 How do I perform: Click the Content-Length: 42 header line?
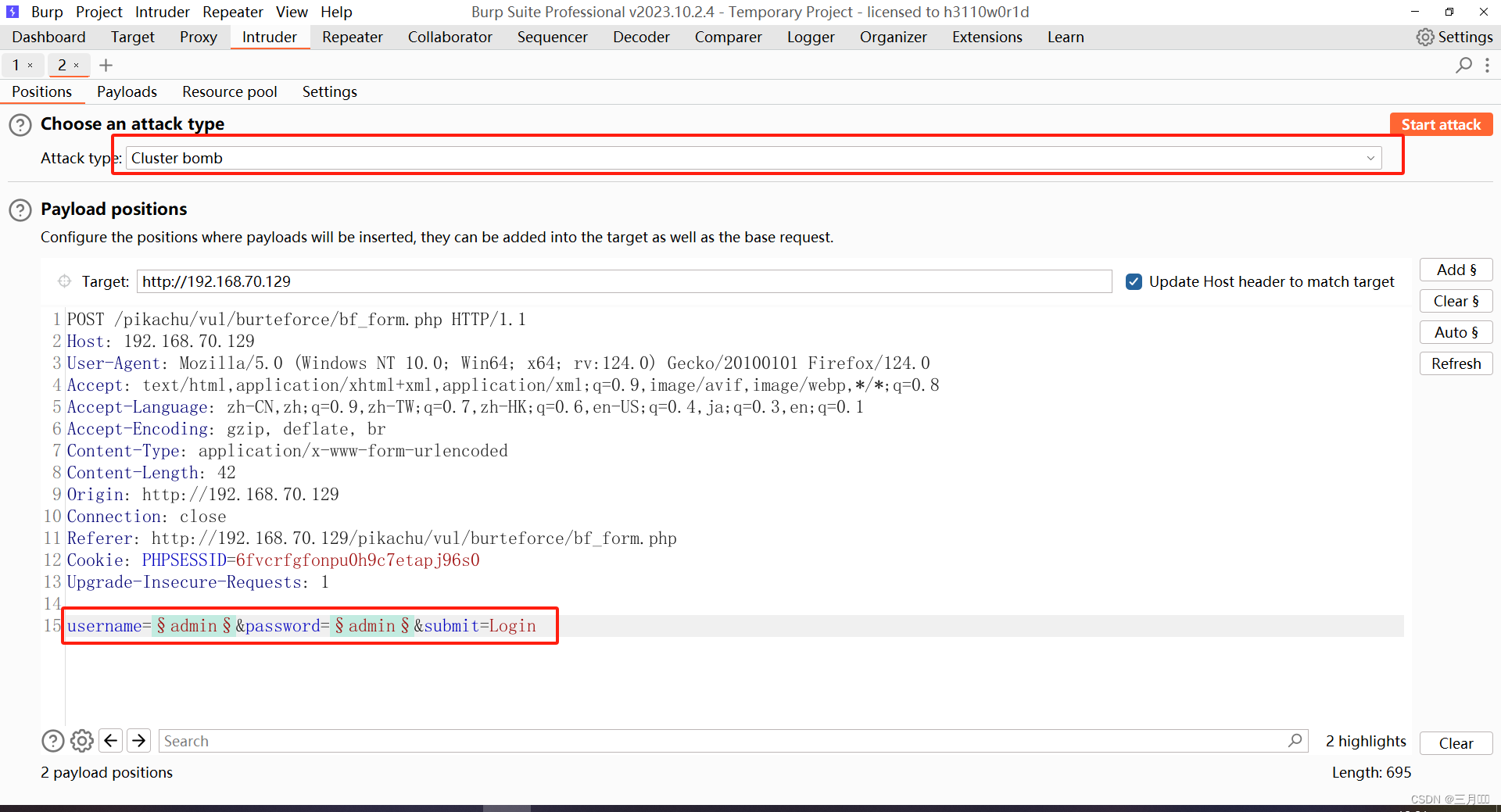[152, 473]
